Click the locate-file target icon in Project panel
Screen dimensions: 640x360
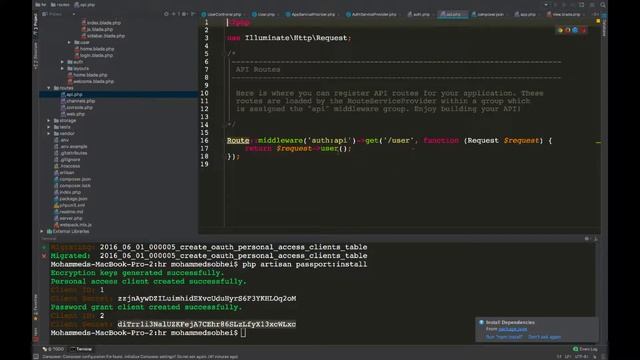[166, 14]
